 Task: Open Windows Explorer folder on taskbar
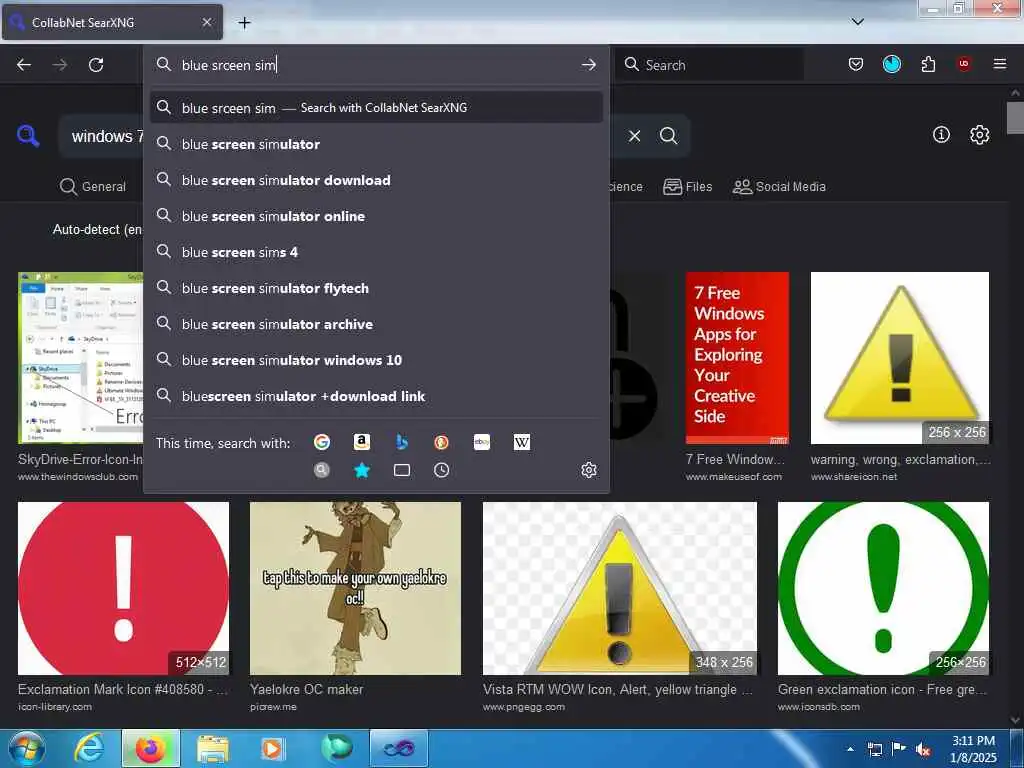click(x=213, y=748)
